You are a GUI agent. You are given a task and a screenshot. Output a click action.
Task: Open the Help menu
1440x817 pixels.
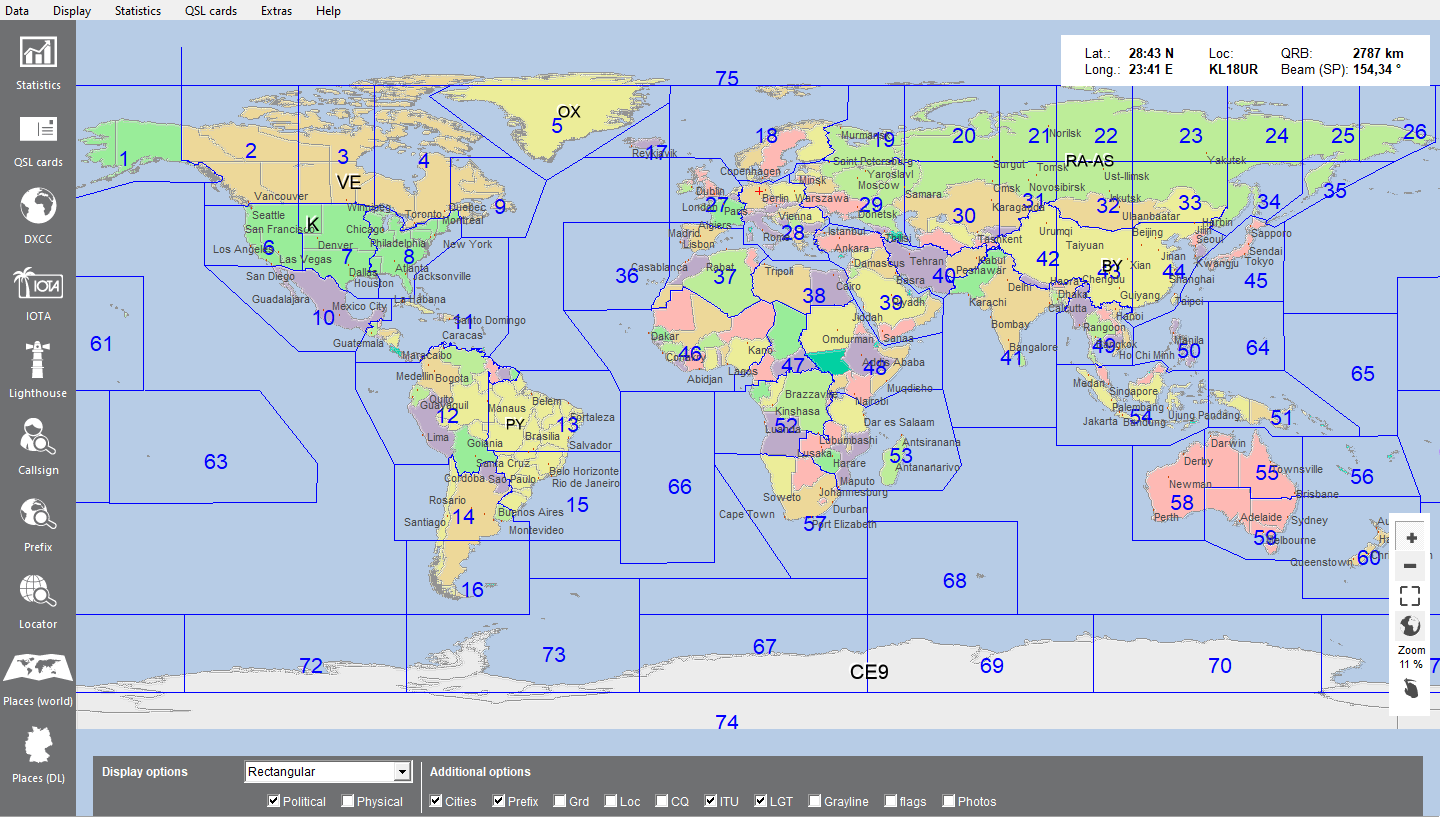coord(328,11)
